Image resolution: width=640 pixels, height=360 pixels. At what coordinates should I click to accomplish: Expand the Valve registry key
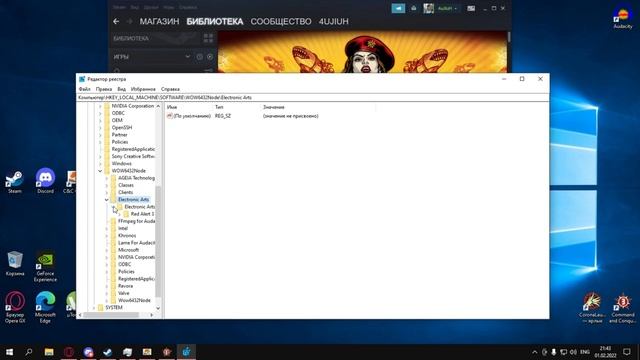107,293
